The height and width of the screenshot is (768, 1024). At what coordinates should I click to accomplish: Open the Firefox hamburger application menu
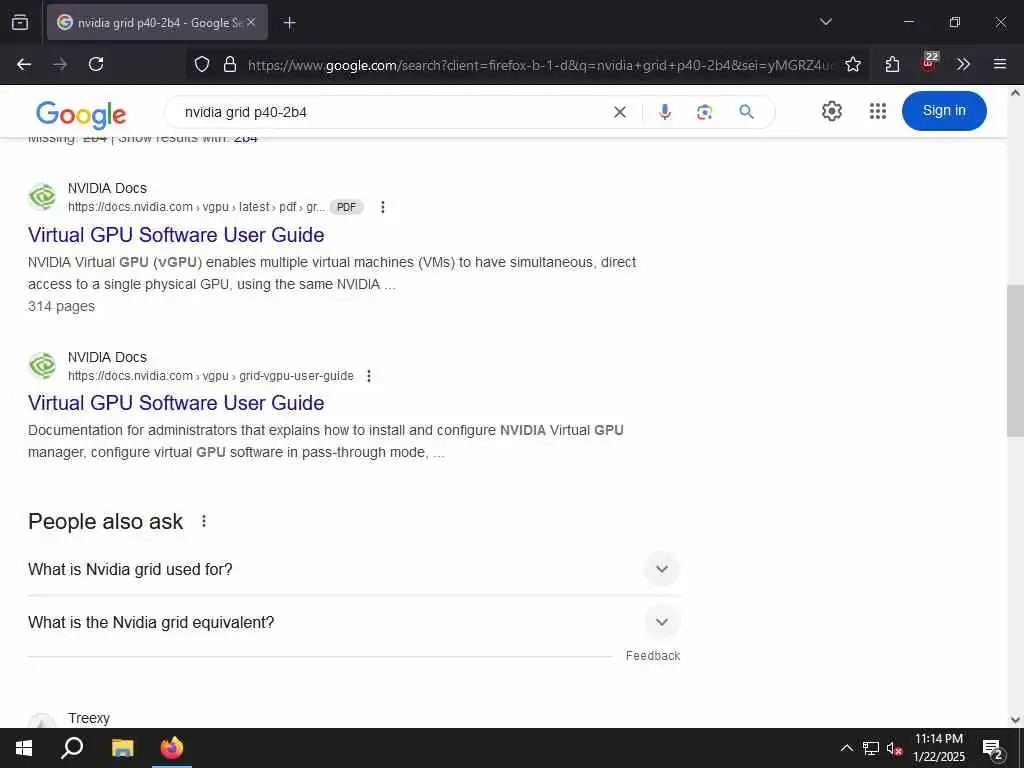[1000, 64]
